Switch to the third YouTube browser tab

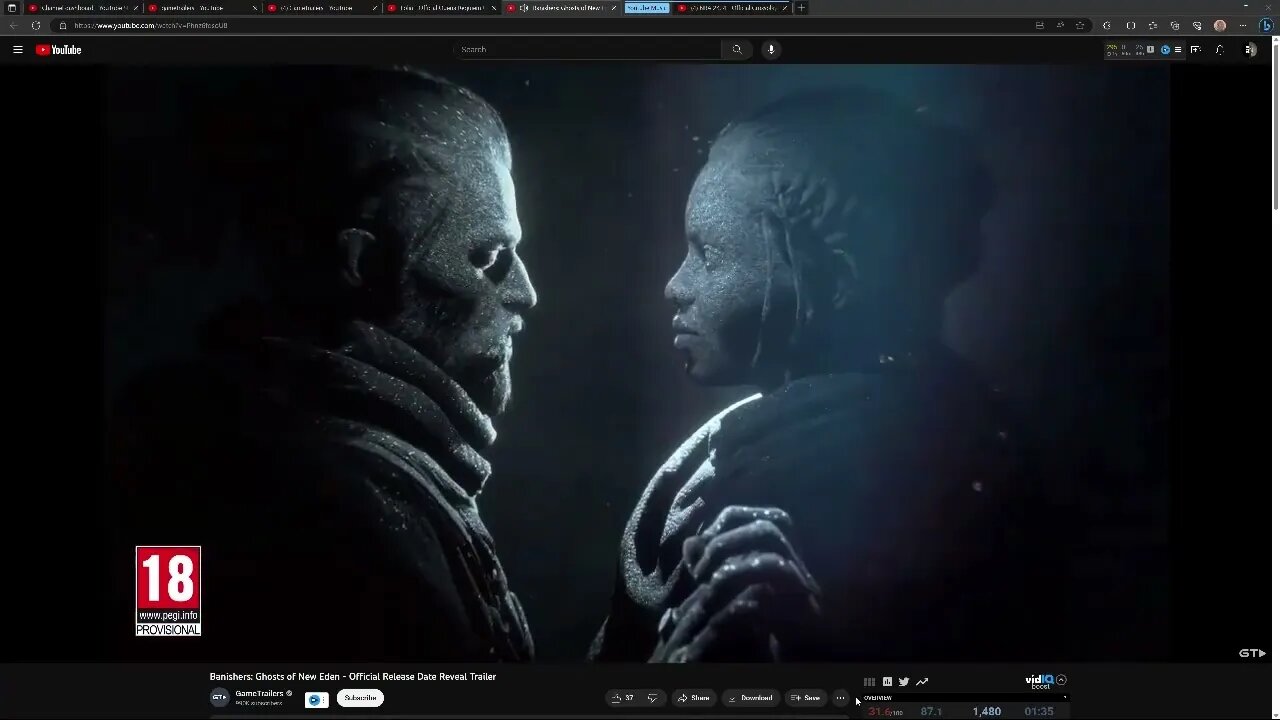click(320, 7)
